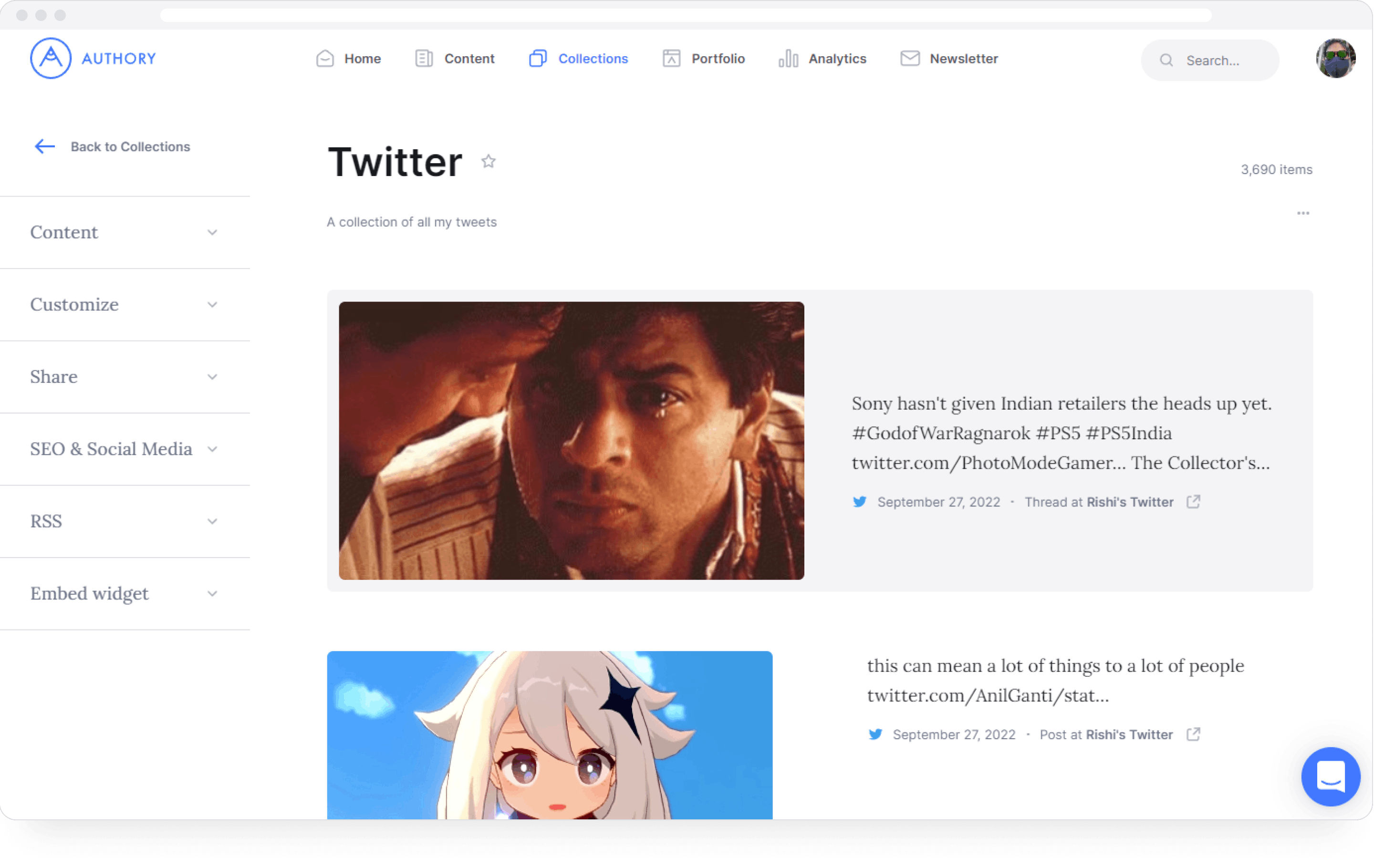The image size is (1374, 868).
Task: Open Sony tweet thread external link icon
Action: (1193, 501)
